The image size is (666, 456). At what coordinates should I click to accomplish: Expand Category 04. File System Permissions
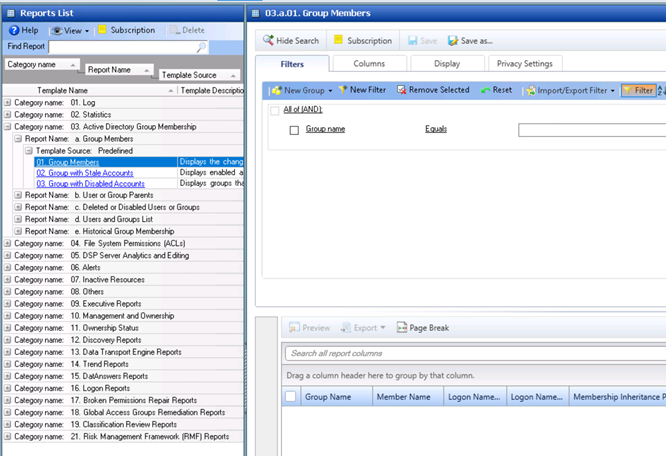[8, 243]
